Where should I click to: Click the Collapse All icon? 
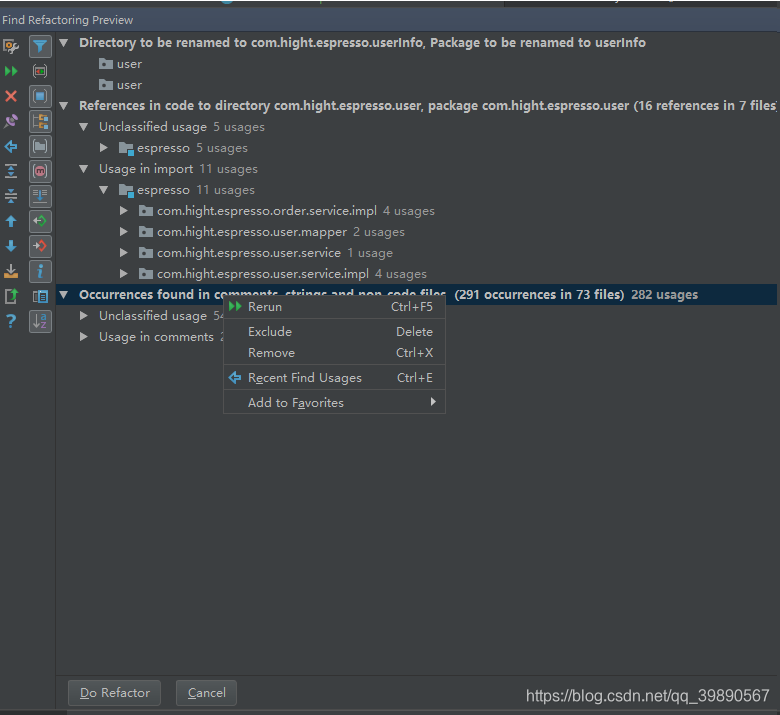pos(11,196)
